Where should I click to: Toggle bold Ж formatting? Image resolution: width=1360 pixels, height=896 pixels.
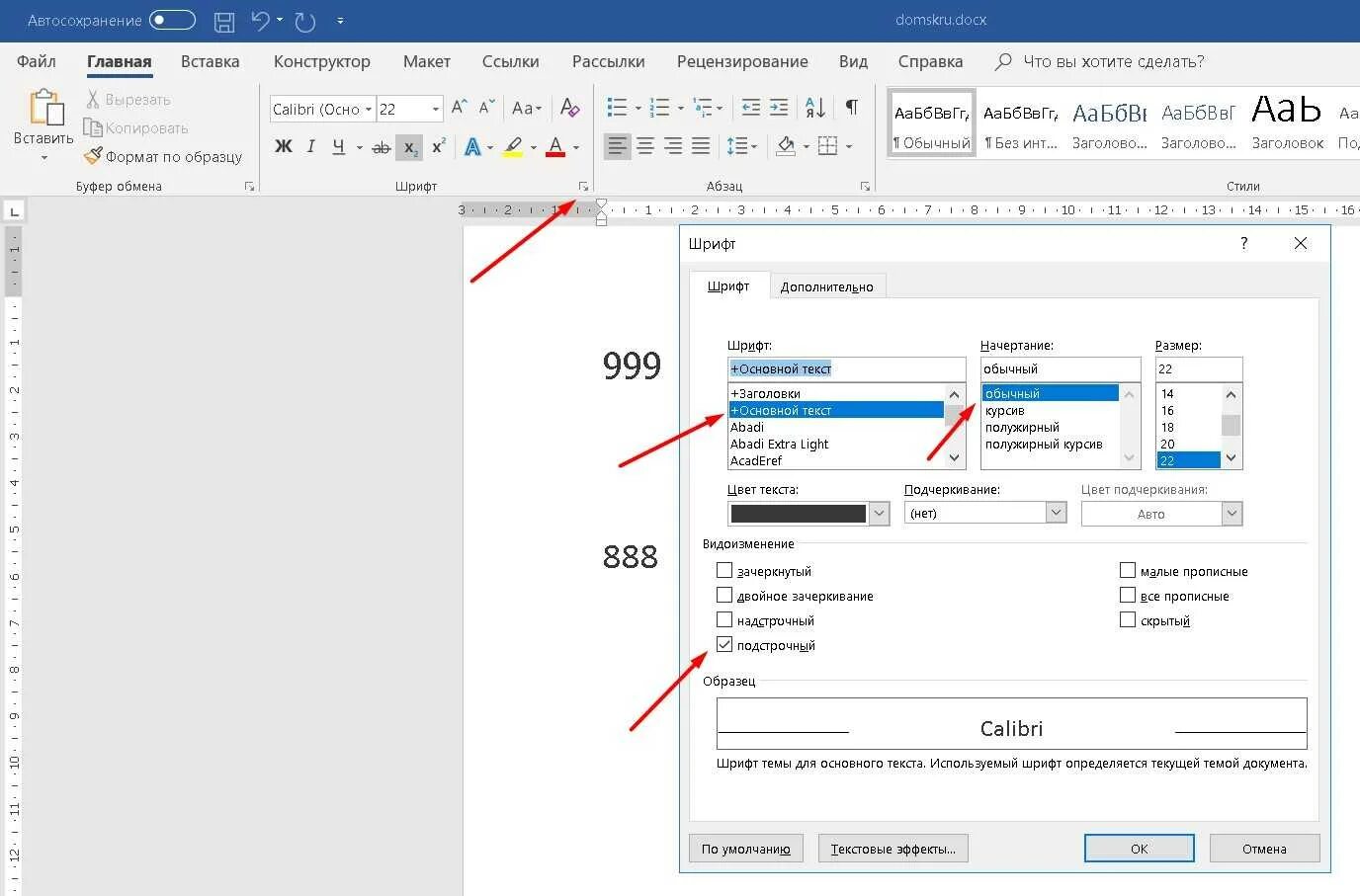pos(284,146)
